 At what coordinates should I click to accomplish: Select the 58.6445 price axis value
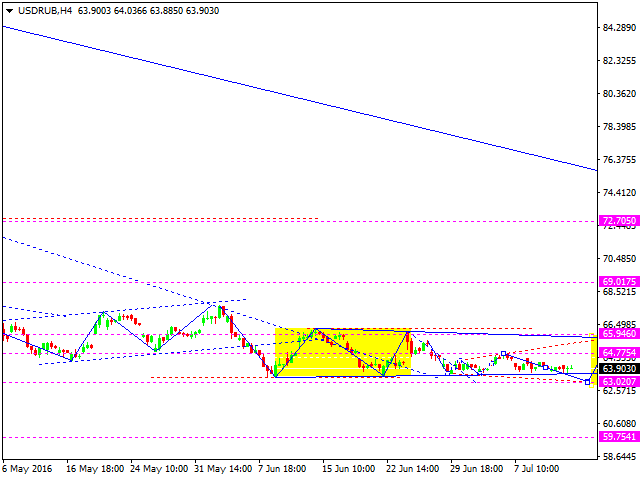[x=619, y=457]
